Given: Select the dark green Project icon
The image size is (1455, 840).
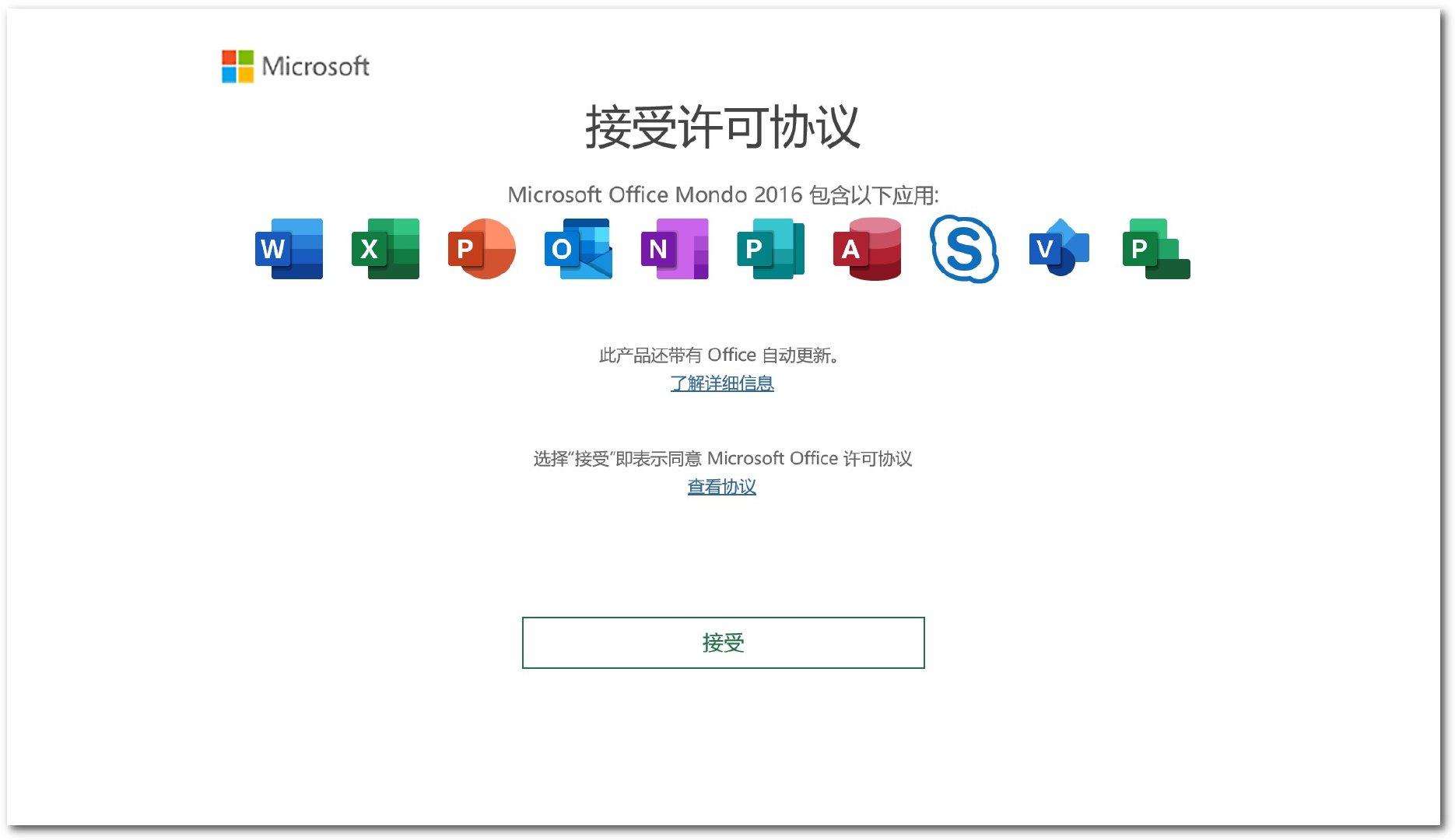Looking at the screenshot, I should (x=1155, y=249).
